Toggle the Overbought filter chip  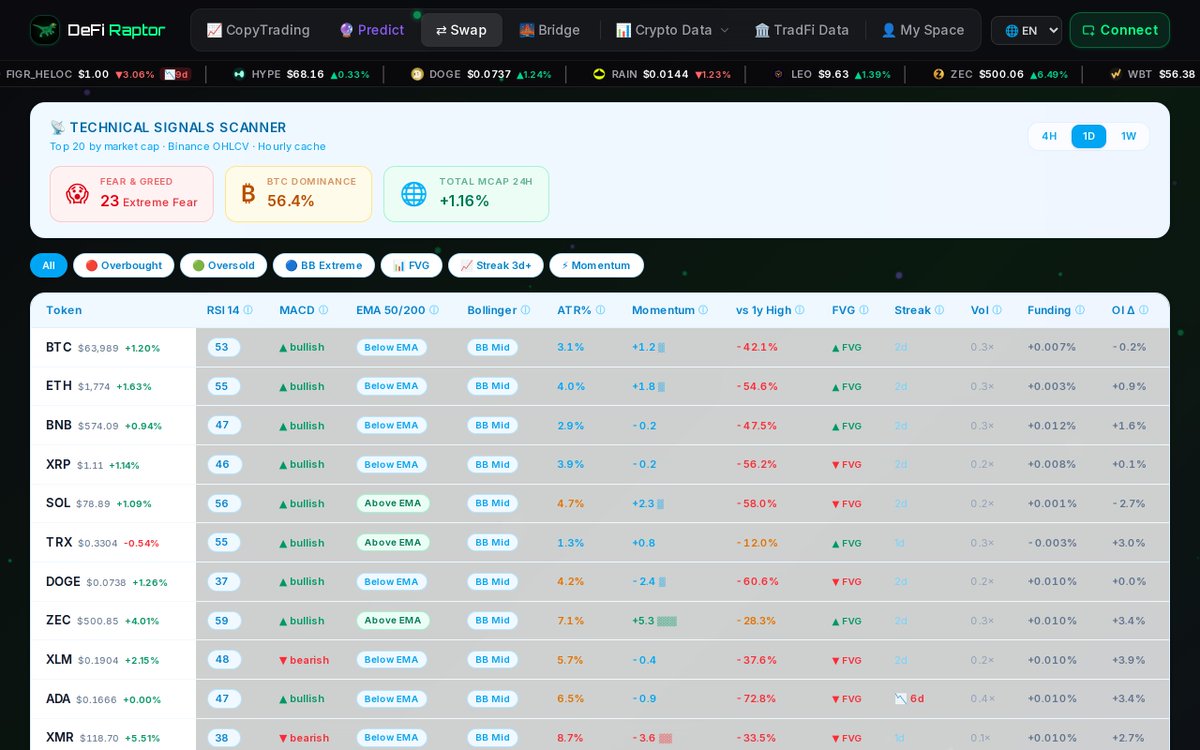click(124, 265)
